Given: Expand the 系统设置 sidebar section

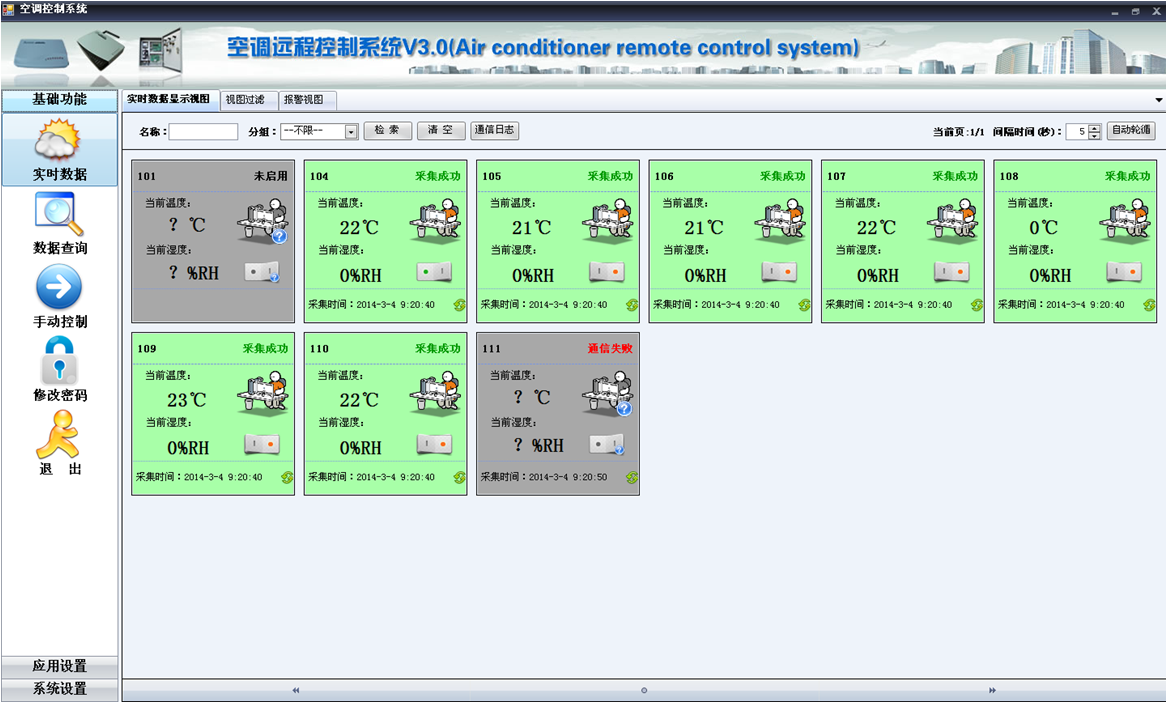Looking at the screenshot, I should (x=59, y=689).
